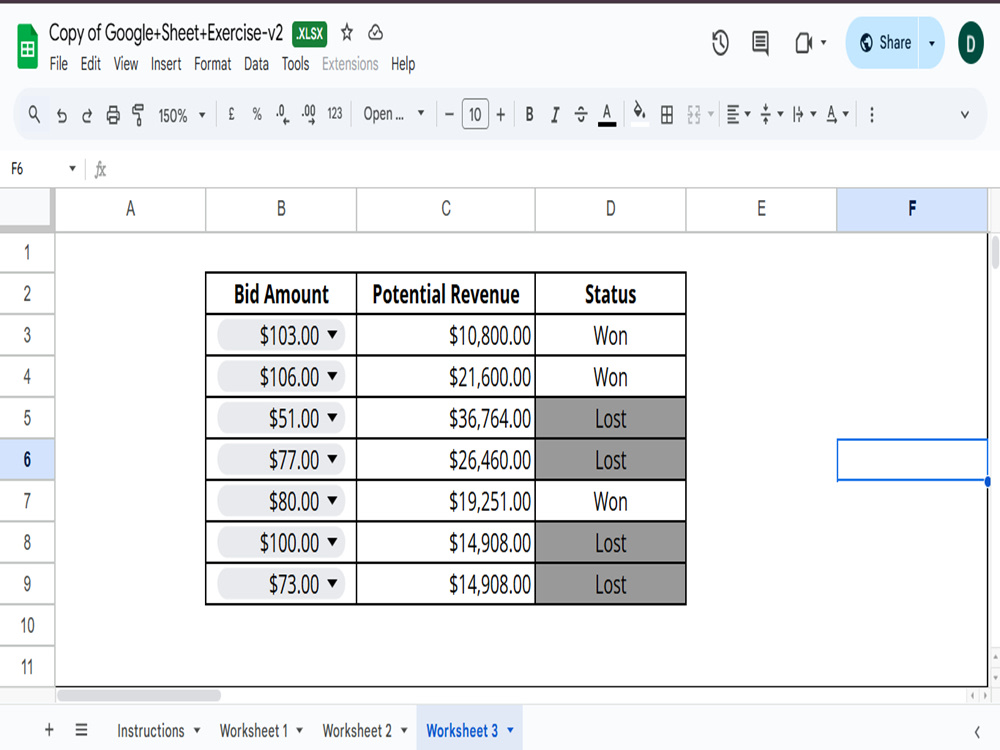Decrease font size with minus
The image size is (1000, 750).
tap(449, 115)
